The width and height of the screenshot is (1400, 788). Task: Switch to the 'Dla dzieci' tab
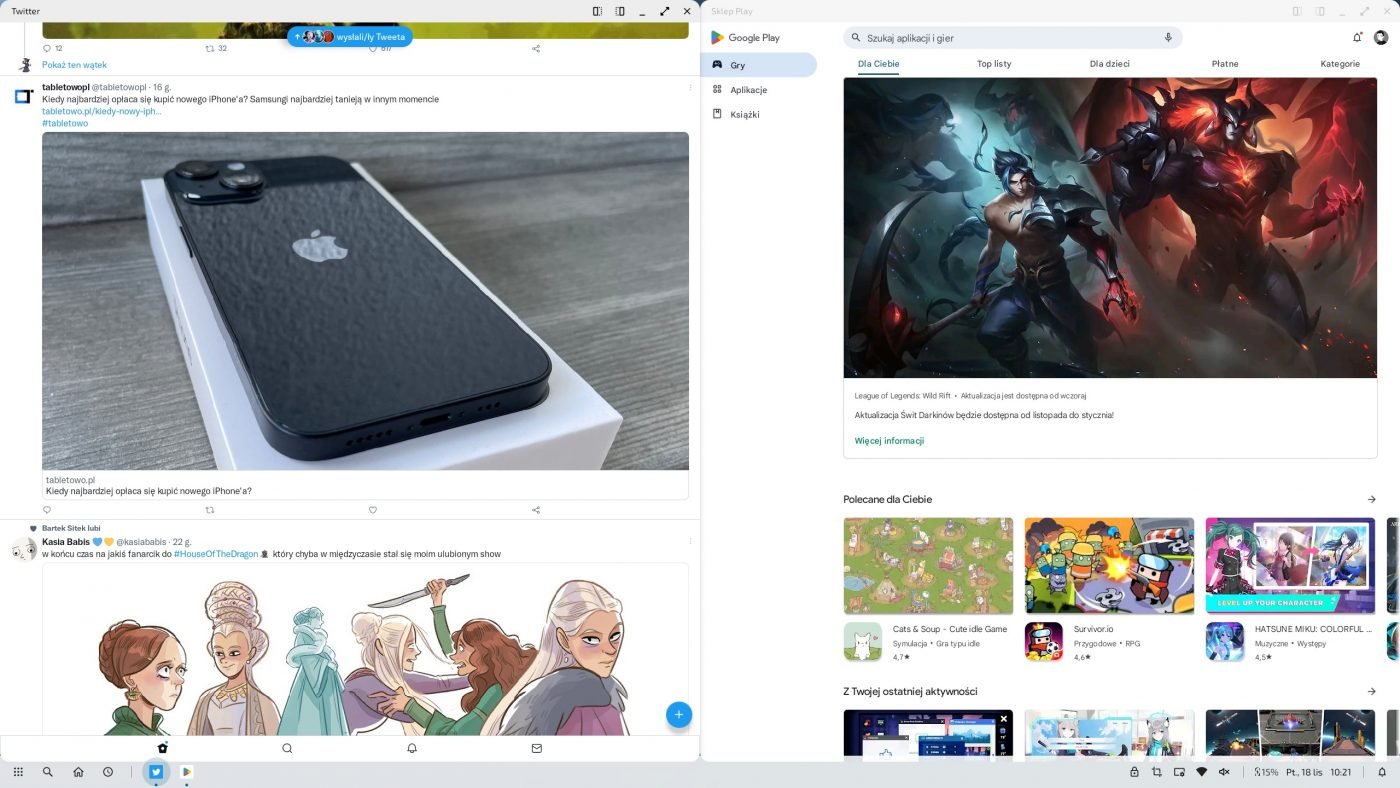point(1110,64)
